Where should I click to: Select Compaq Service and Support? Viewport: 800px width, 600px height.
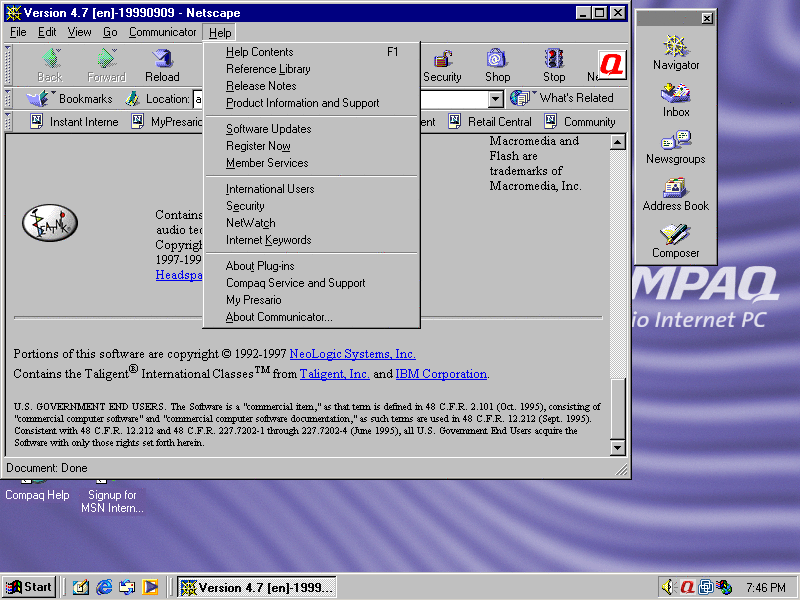(311, 283)
